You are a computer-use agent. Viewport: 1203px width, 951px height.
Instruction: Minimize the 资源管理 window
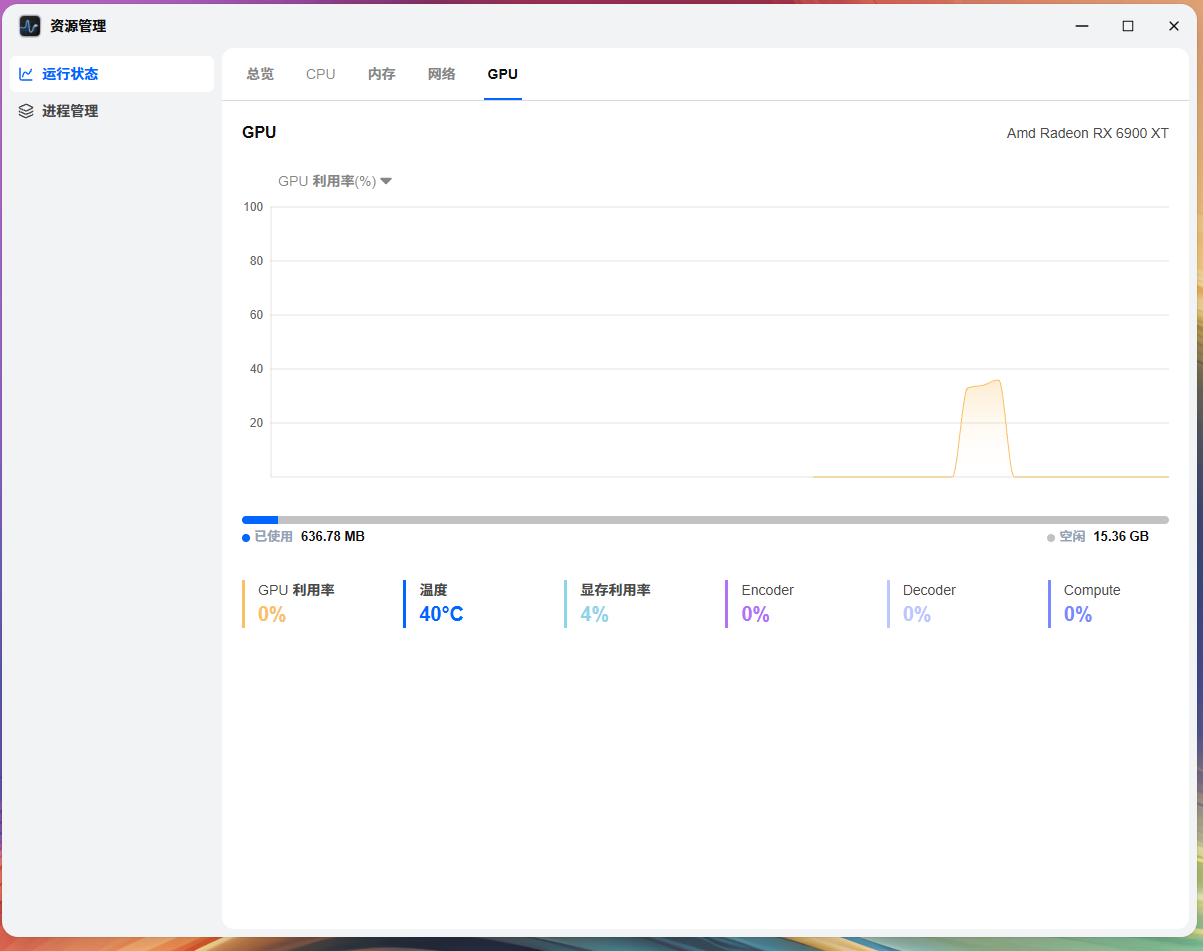pos(1082,26)
